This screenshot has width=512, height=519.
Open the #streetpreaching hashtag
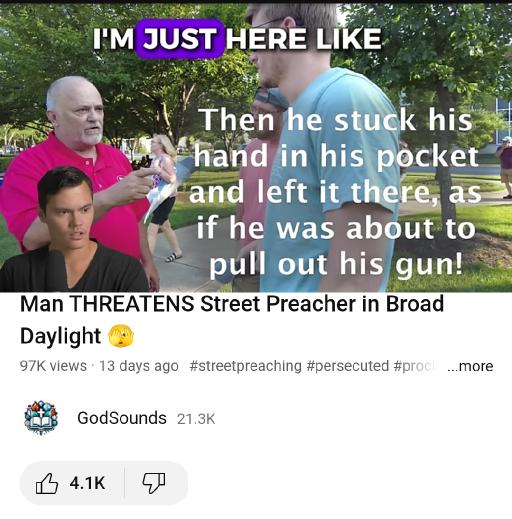(245, 366)
